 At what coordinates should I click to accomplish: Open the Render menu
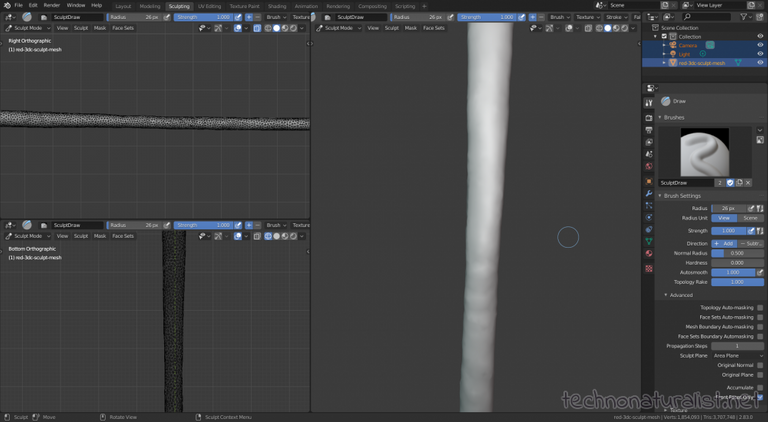point(52,5)
